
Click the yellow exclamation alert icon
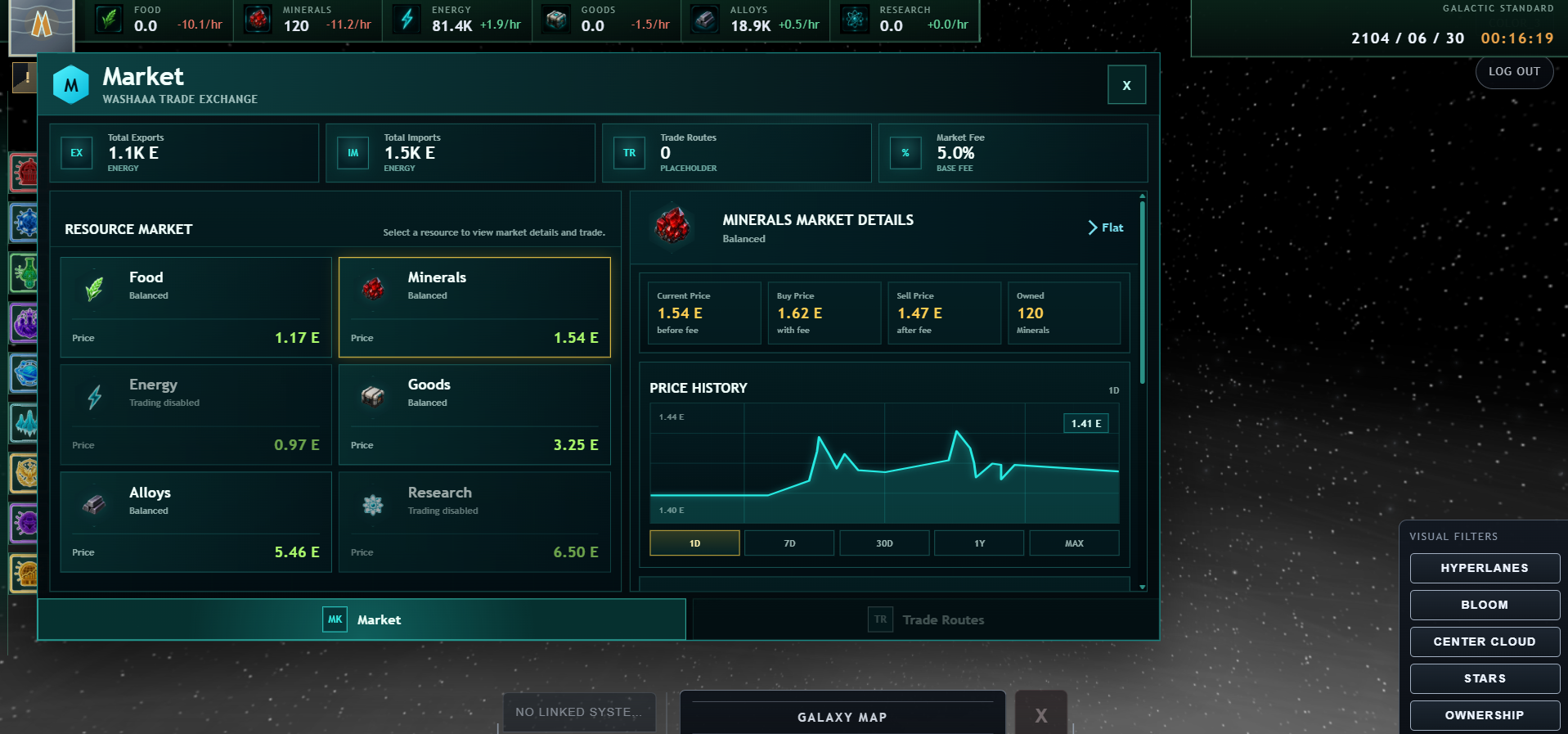tap(25, 78)
